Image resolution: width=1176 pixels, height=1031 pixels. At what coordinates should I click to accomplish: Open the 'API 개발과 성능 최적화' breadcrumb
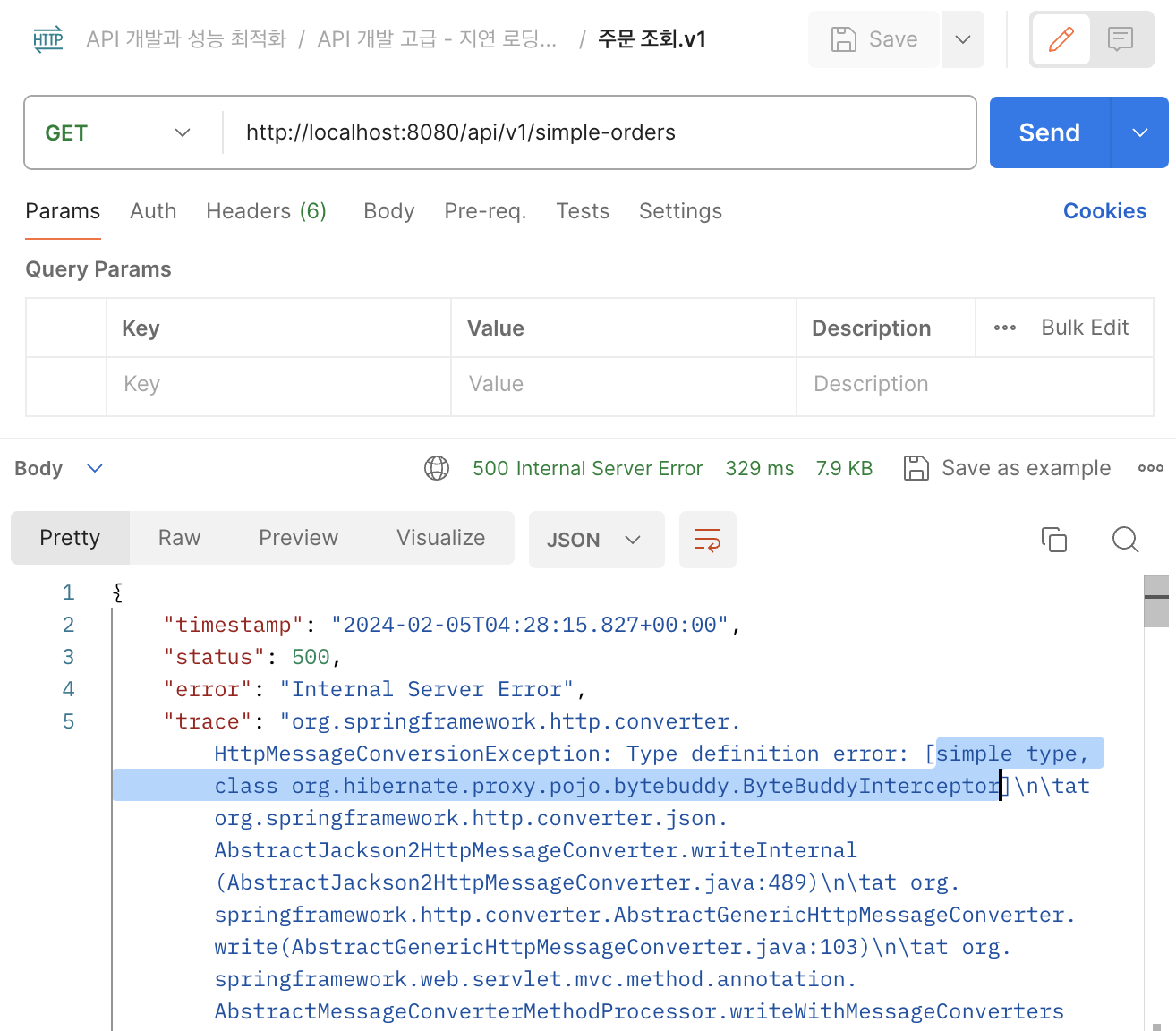186,39
